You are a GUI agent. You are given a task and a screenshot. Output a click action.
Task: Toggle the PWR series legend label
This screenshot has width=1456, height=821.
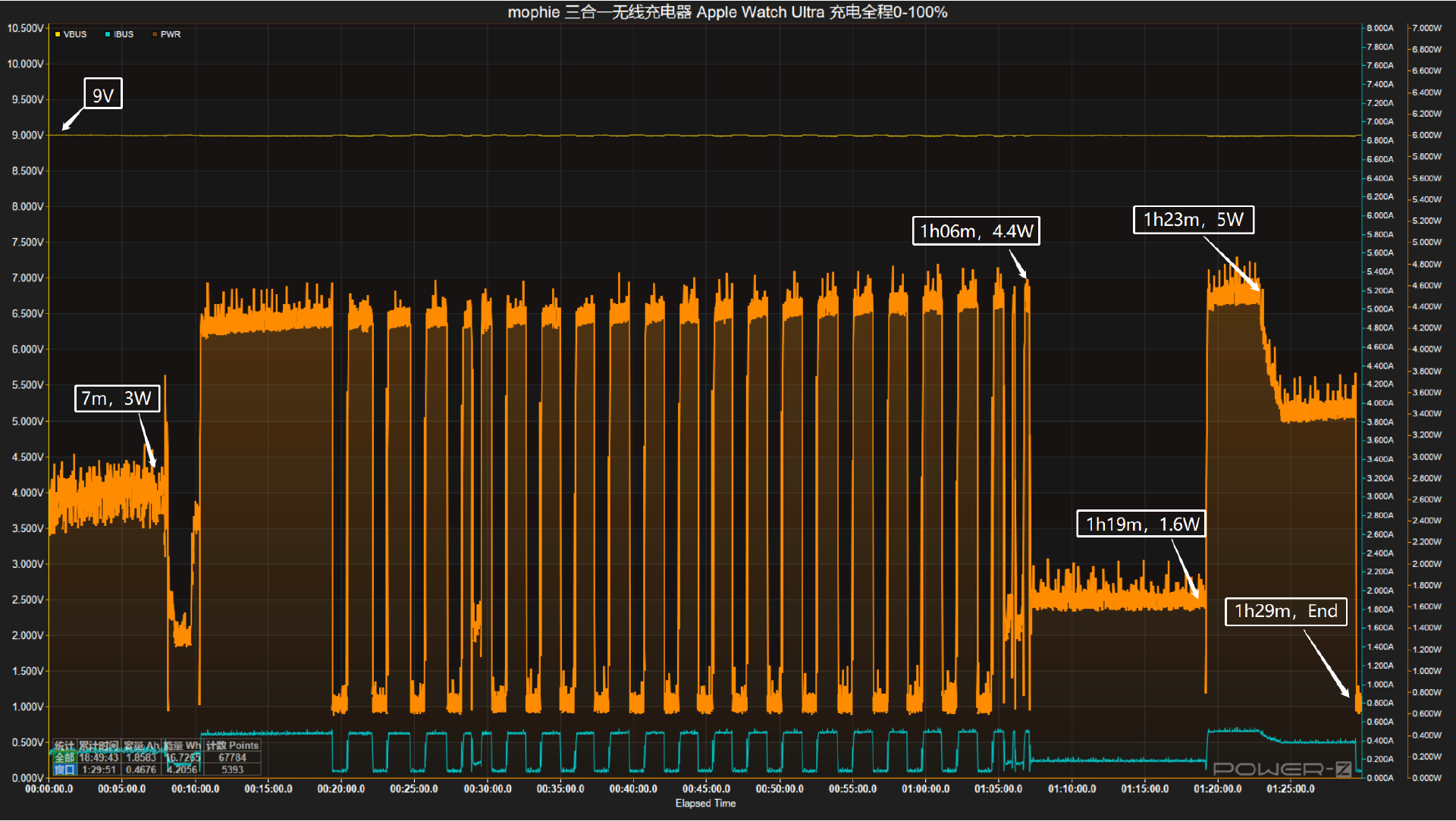tap(171, 34)
